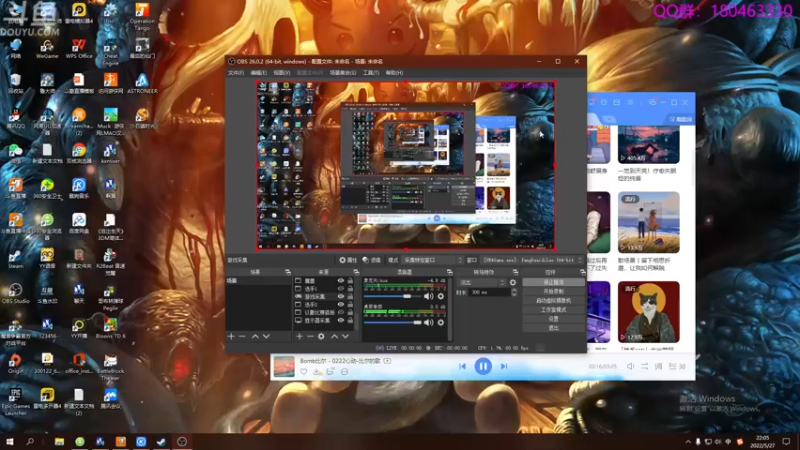800x450 pixels.
Task: Open Settings from OBS controls panel
Action: click(x=554, y=319)
